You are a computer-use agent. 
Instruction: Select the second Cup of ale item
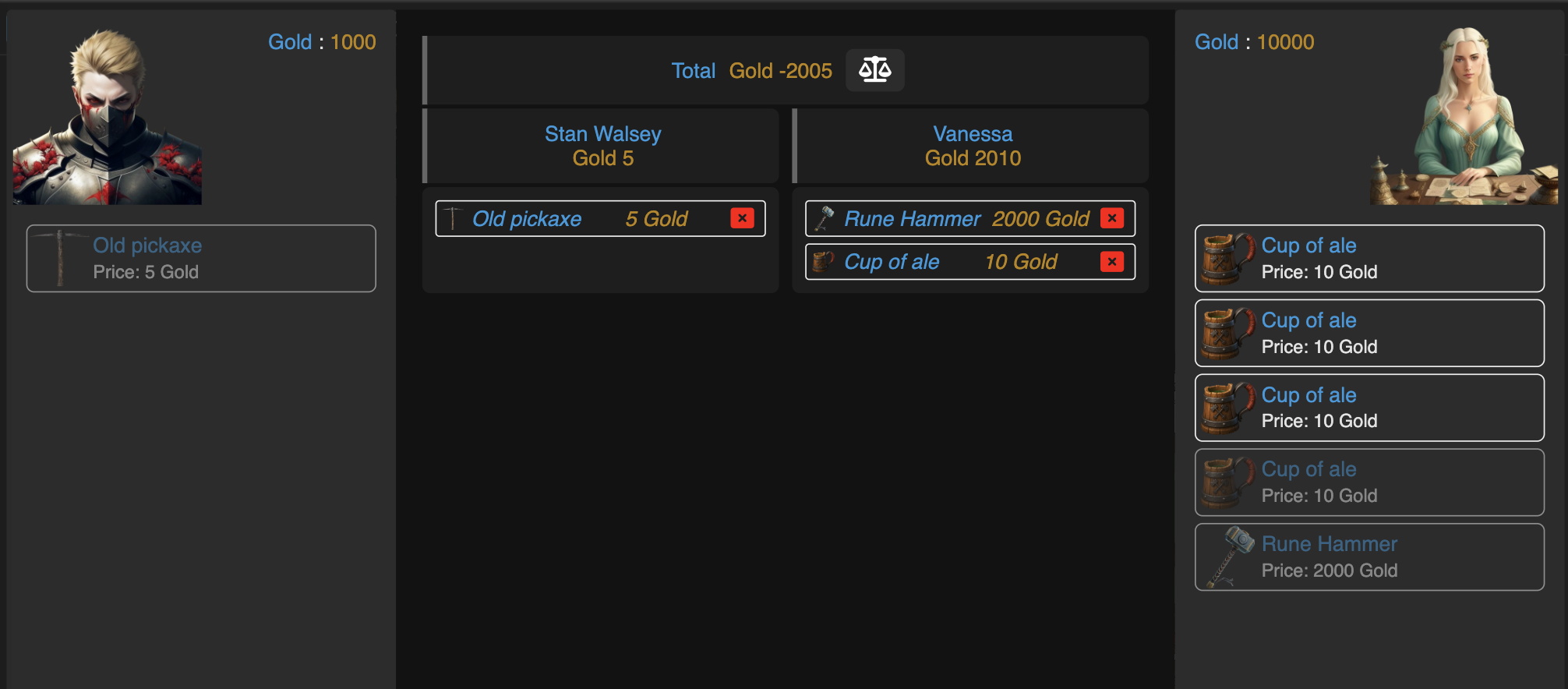click(x=1369, y=333)
